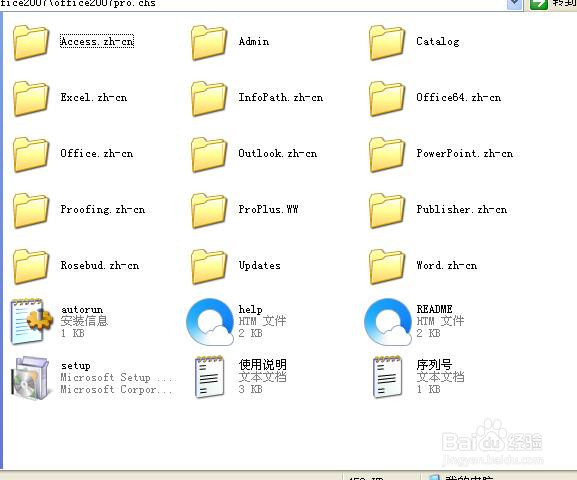The height and width of the screenshot is (480, 577).
Task: Click the folder name "Admin"
Action: coord(254,41)
